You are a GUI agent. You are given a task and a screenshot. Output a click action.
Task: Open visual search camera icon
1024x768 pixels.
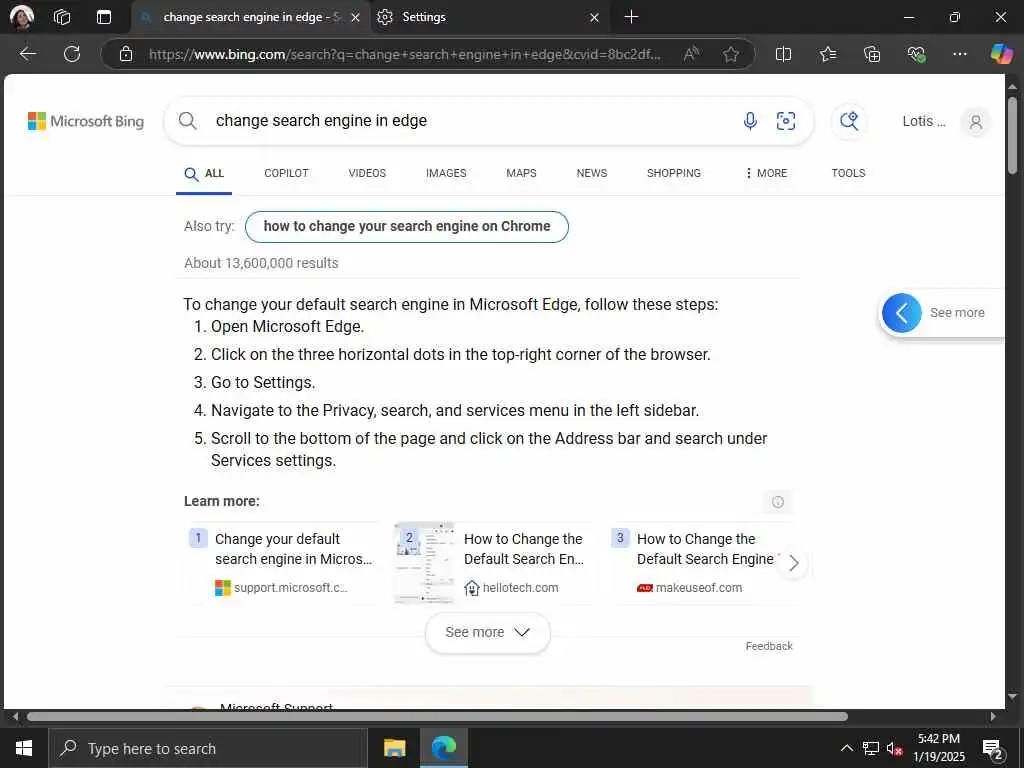[x=786, y=121]
